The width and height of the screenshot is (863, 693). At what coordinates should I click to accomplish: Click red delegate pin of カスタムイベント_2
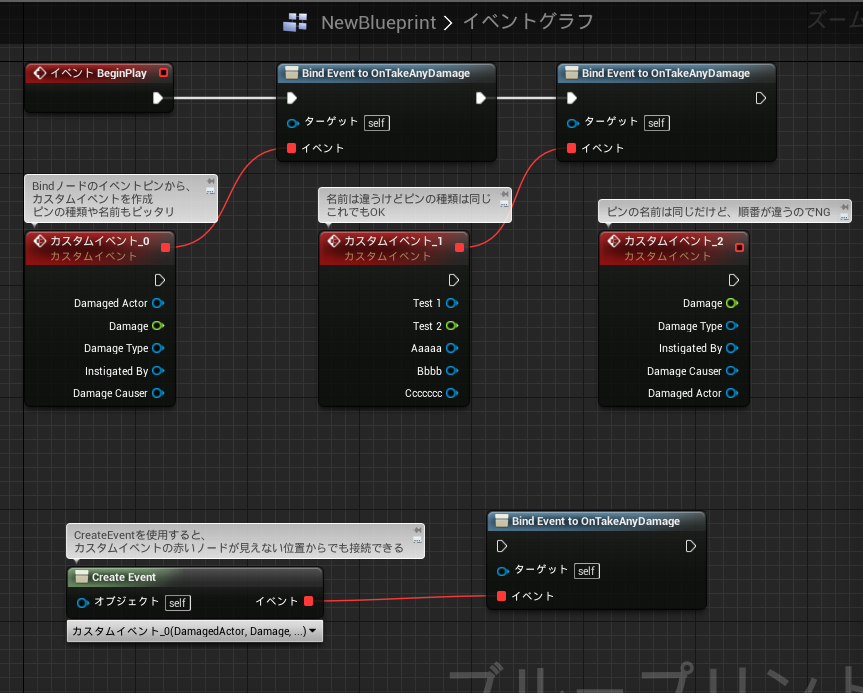739,247
